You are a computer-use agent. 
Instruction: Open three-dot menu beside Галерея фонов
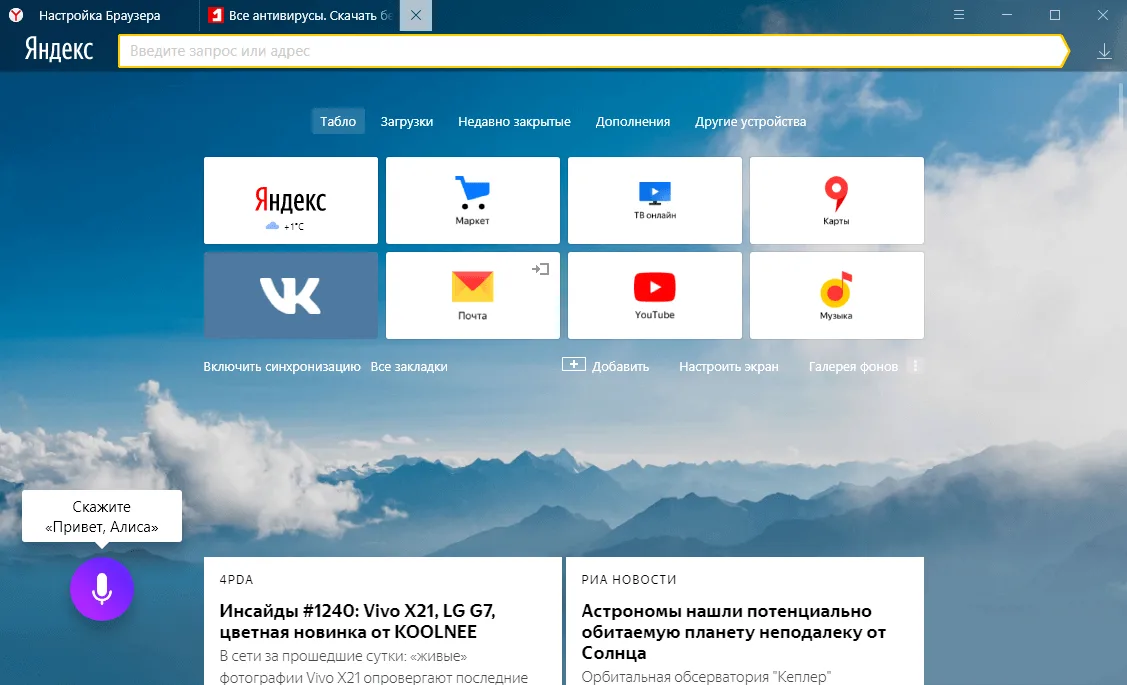915,366
